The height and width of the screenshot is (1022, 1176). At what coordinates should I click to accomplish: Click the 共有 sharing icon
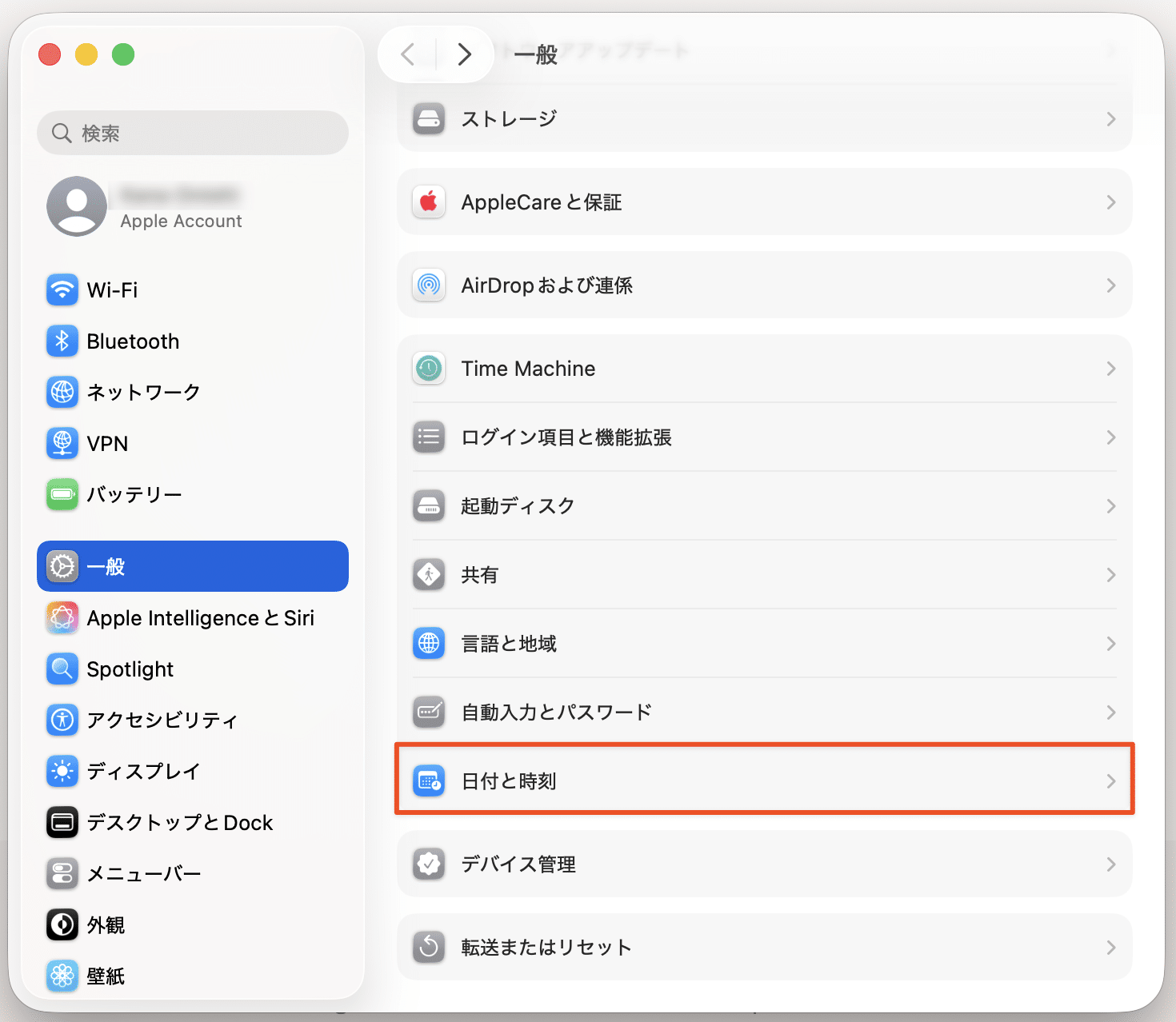tap(429, 575)
